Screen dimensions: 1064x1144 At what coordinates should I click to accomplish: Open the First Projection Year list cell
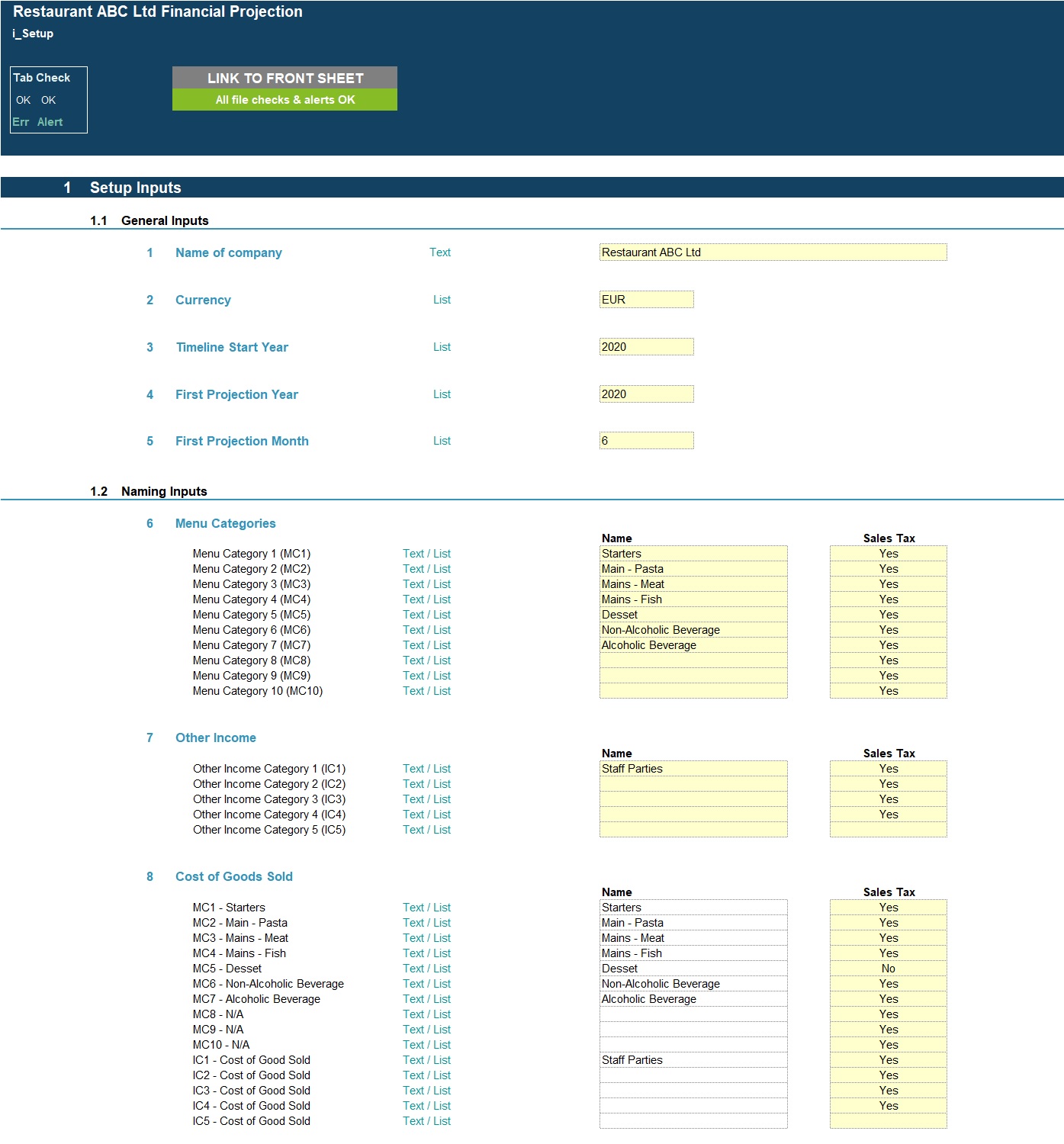point(646,394)
